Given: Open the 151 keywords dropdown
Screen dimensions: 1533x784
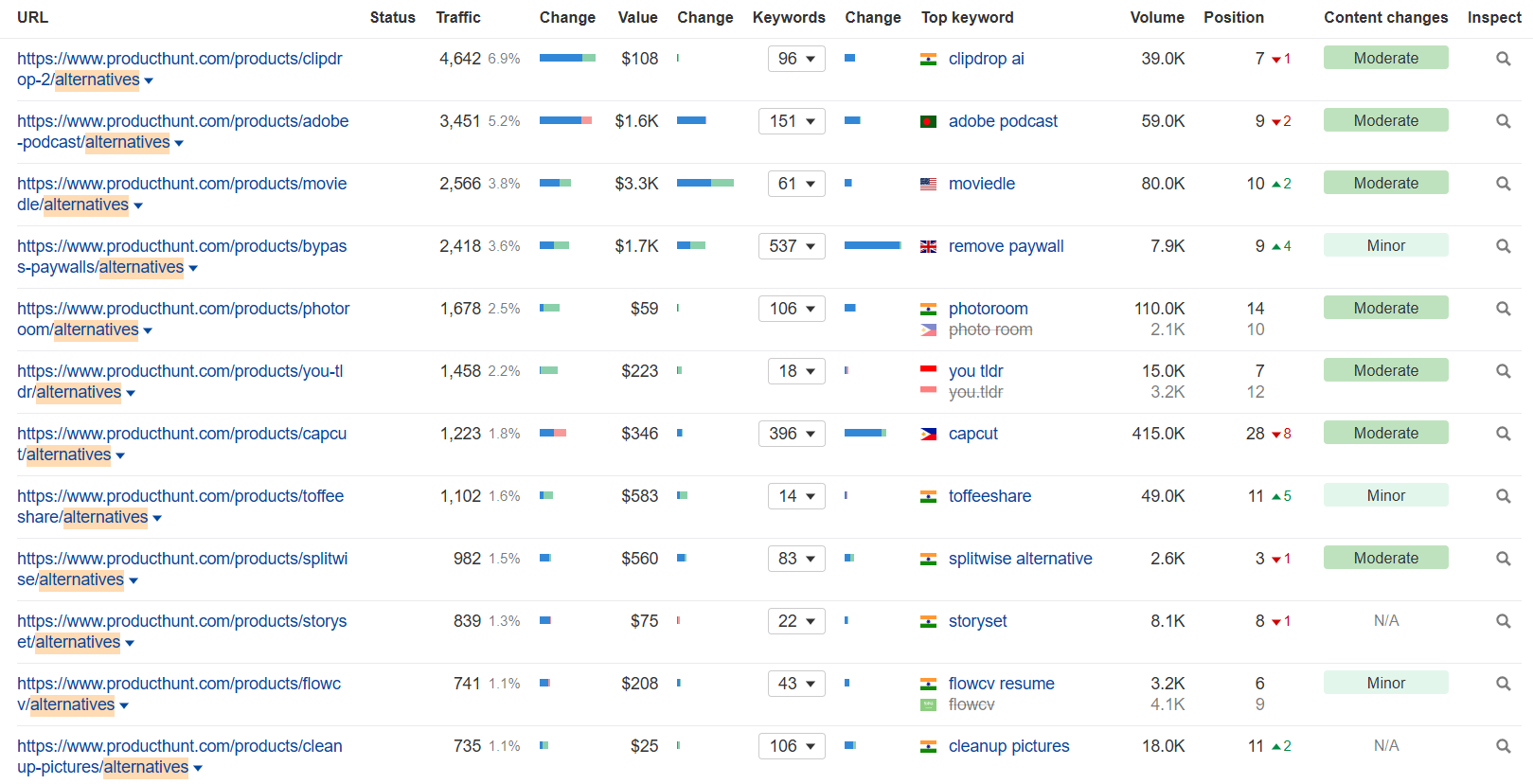Looking at the screenshot, I should tap(792, 121).
